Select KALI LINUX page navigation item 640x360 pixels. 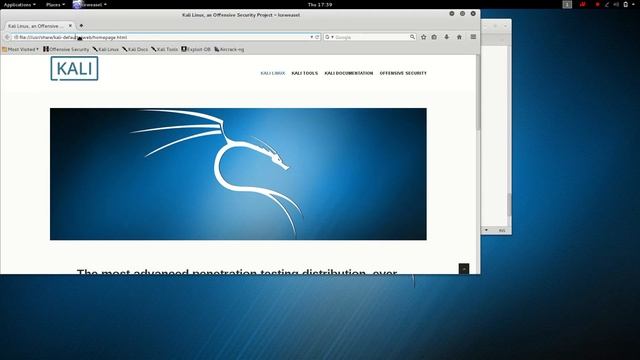(x=273, y=73)
